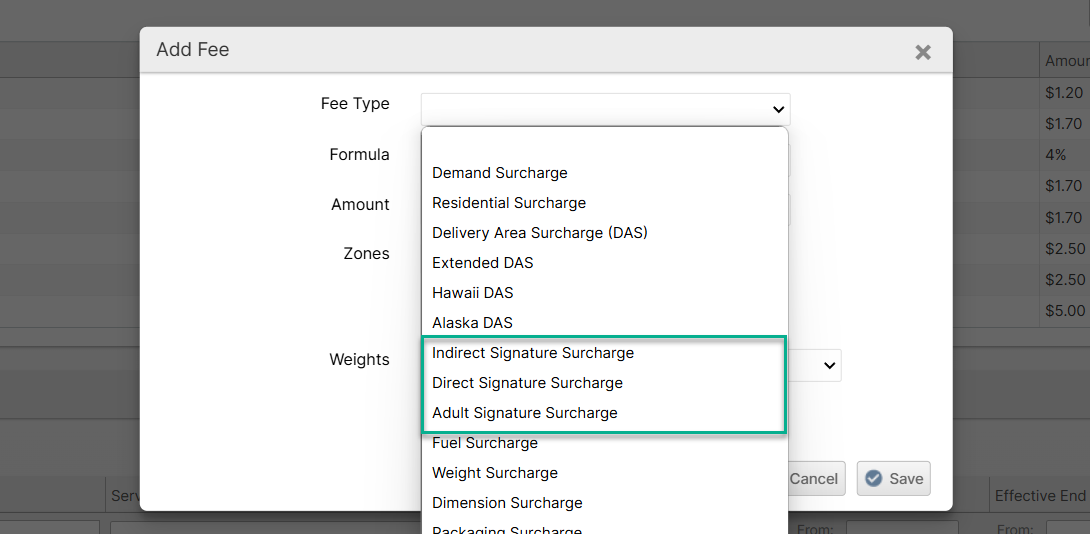Choose Indirect Signature Surcharge

click(533, 353)
